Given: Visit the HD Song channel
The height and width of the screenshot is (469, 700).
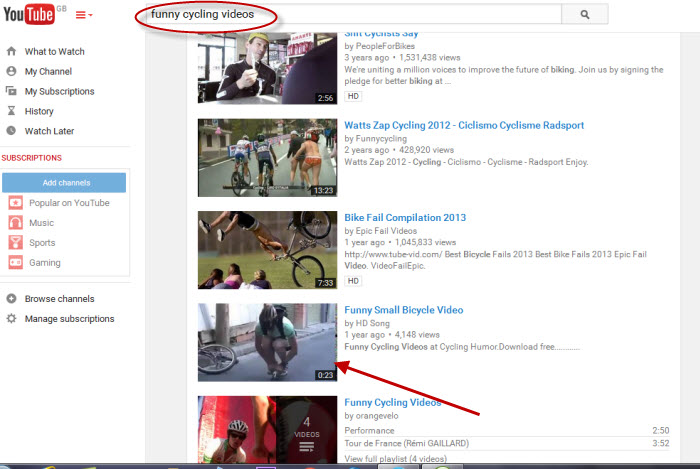Looking at the screenshot, I should click(372, 324).
